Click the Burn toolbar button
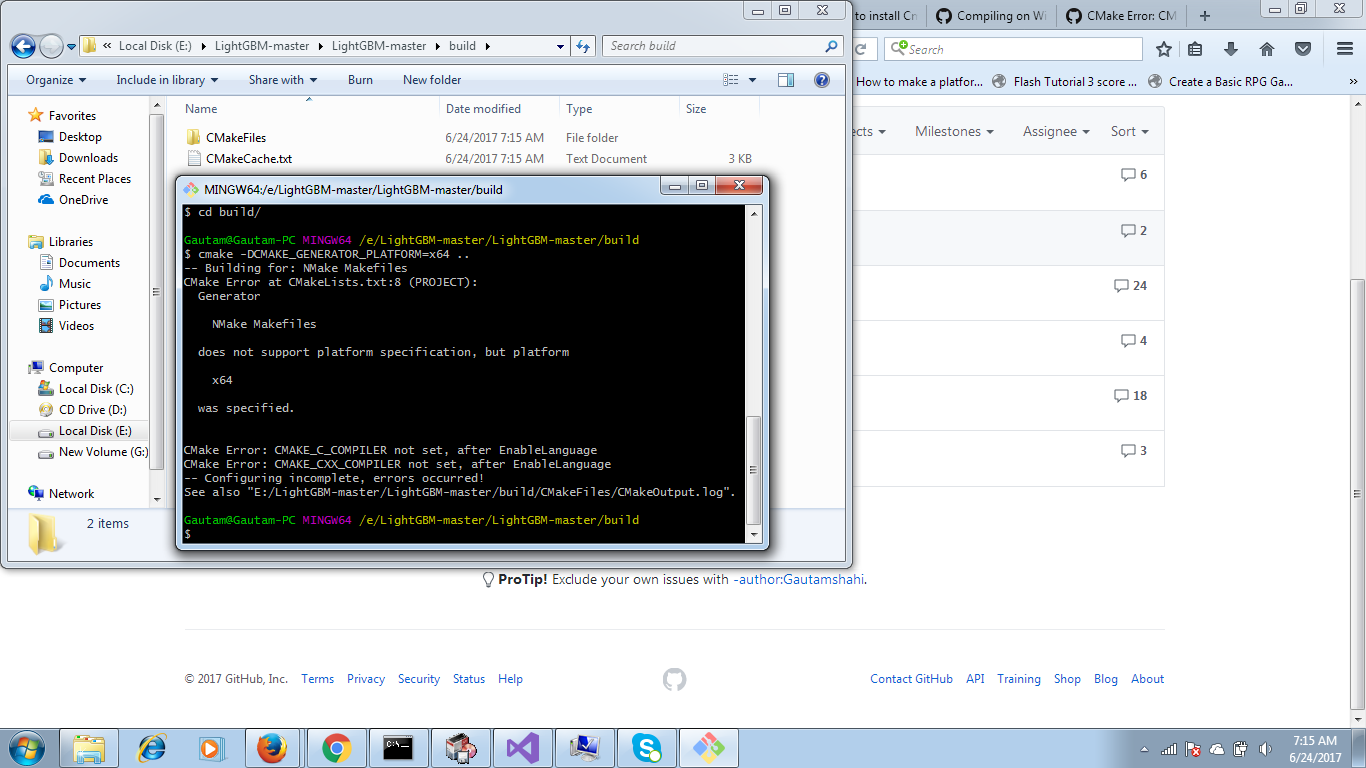Screen dimensions: 1366x768 point(360,80)
